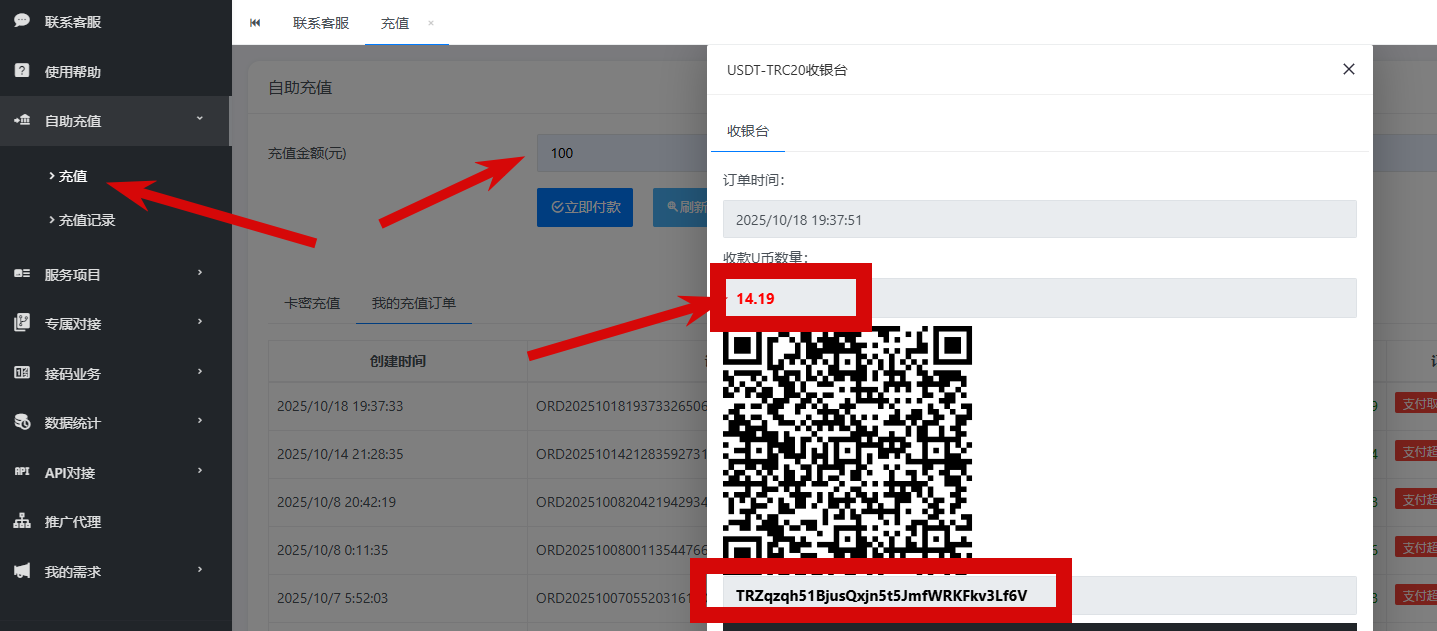Select the 收银台 tab in dialog

point(748,131)
